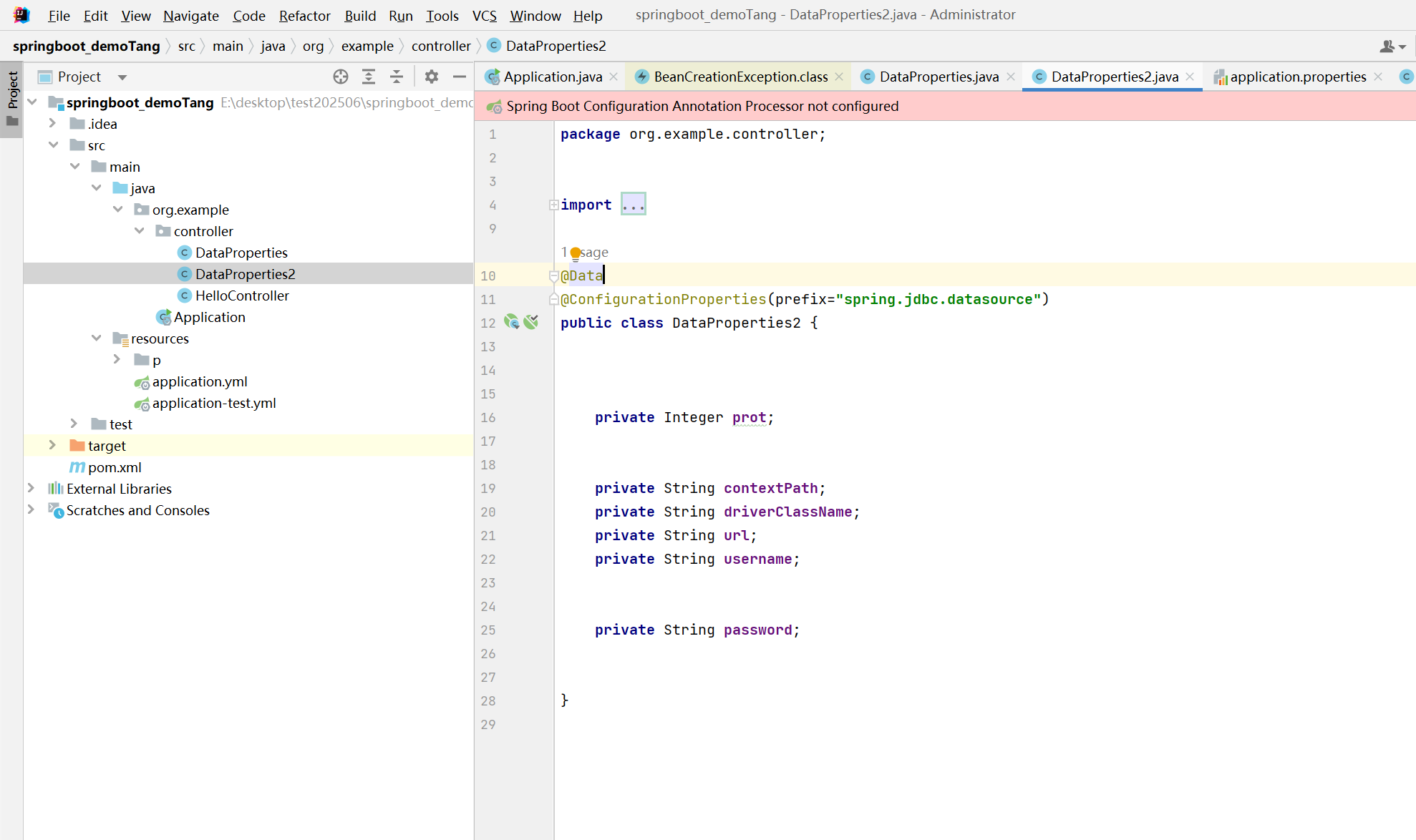Screen dimensions: 1416x840
Task: Close the BeanCreationException.class tab
Action: [838, 77]
